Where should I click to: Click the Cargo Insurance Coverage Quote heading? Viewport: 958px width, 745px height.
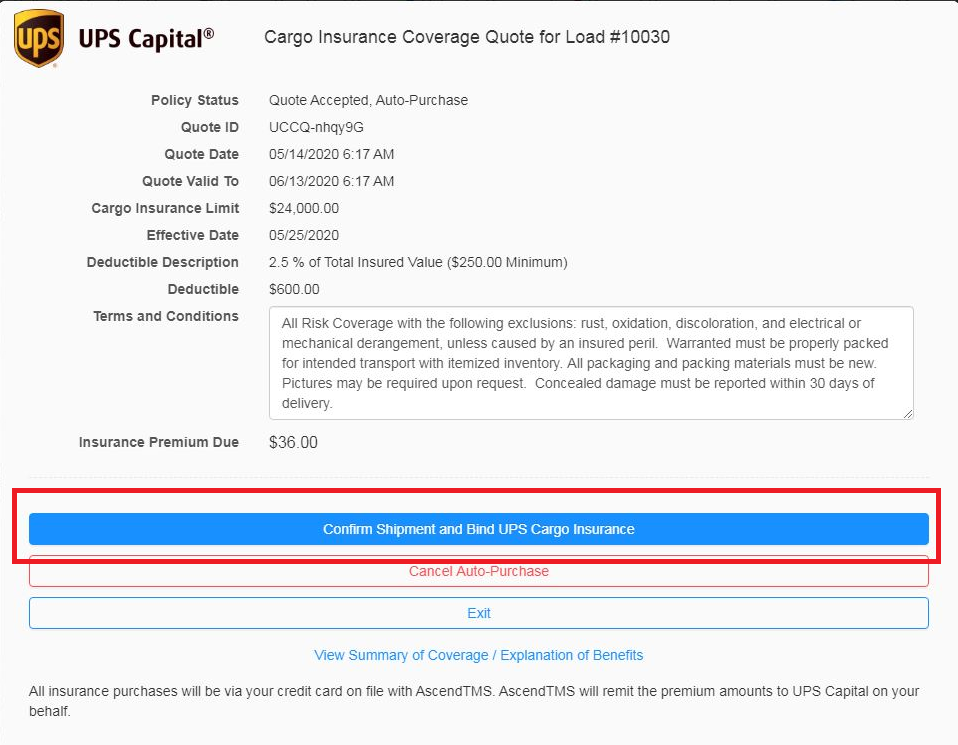coord(466,37)
